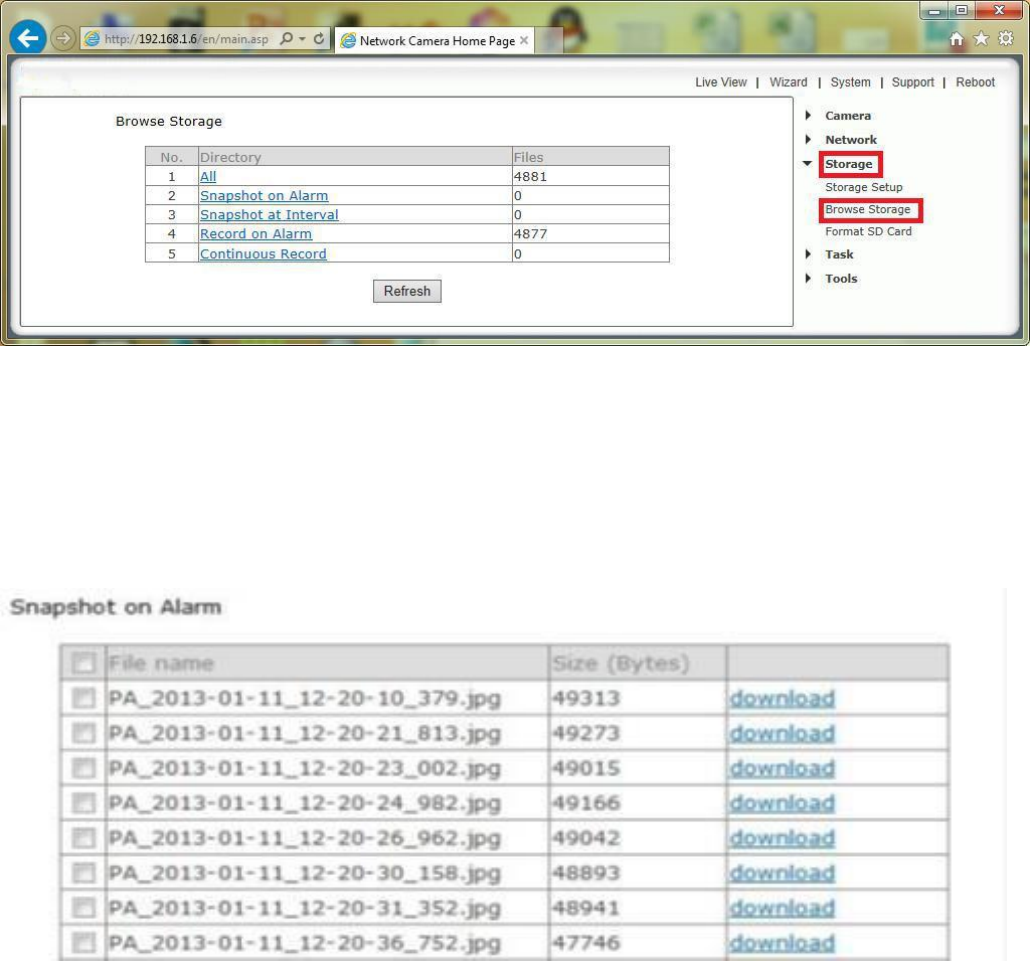Image resolution: width=1030 pixels, height=961 pixels.
Task: Open Live View menu
Action: pos(721,82)
